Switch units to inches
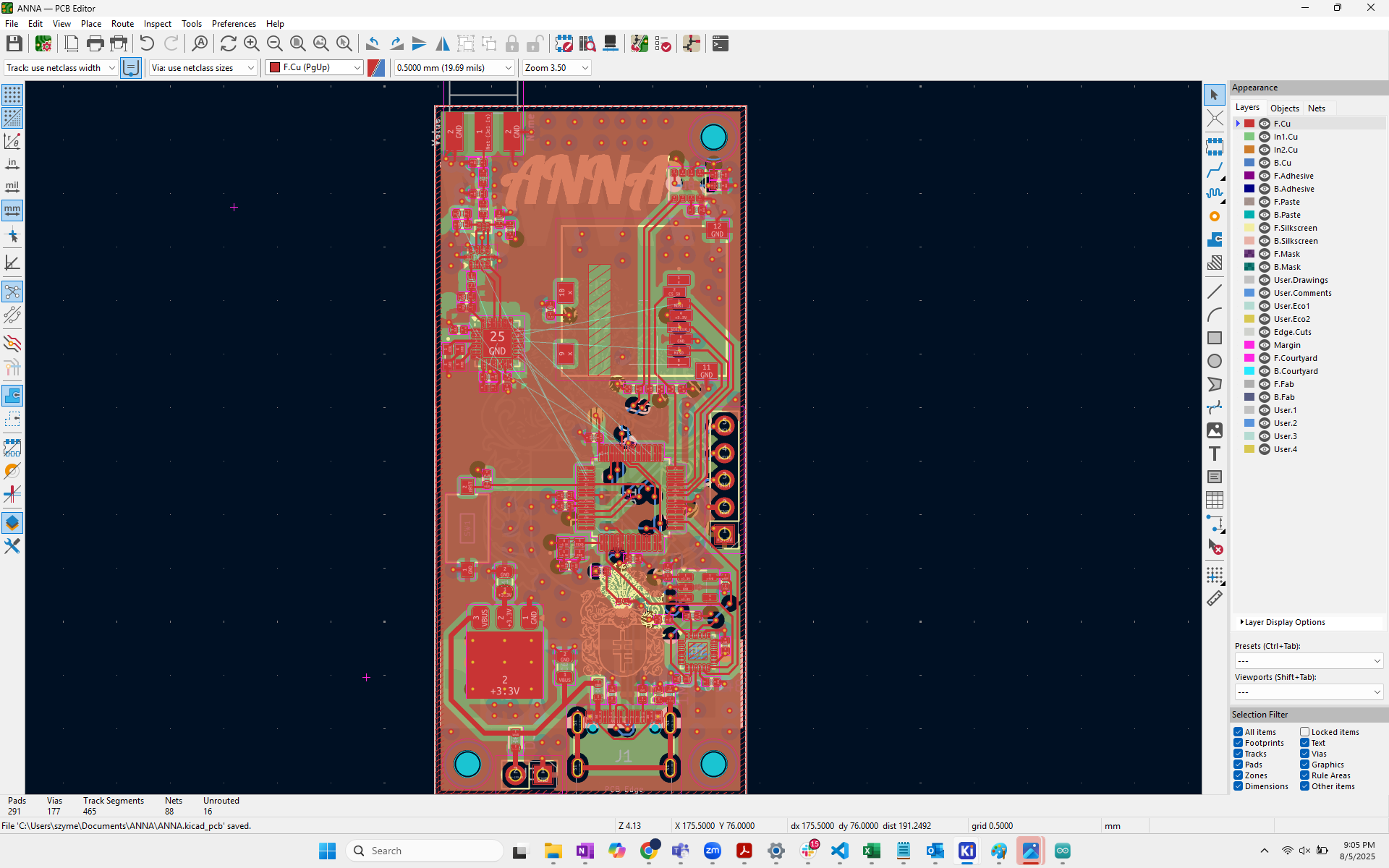1389x868 pixels. [12, 164]
